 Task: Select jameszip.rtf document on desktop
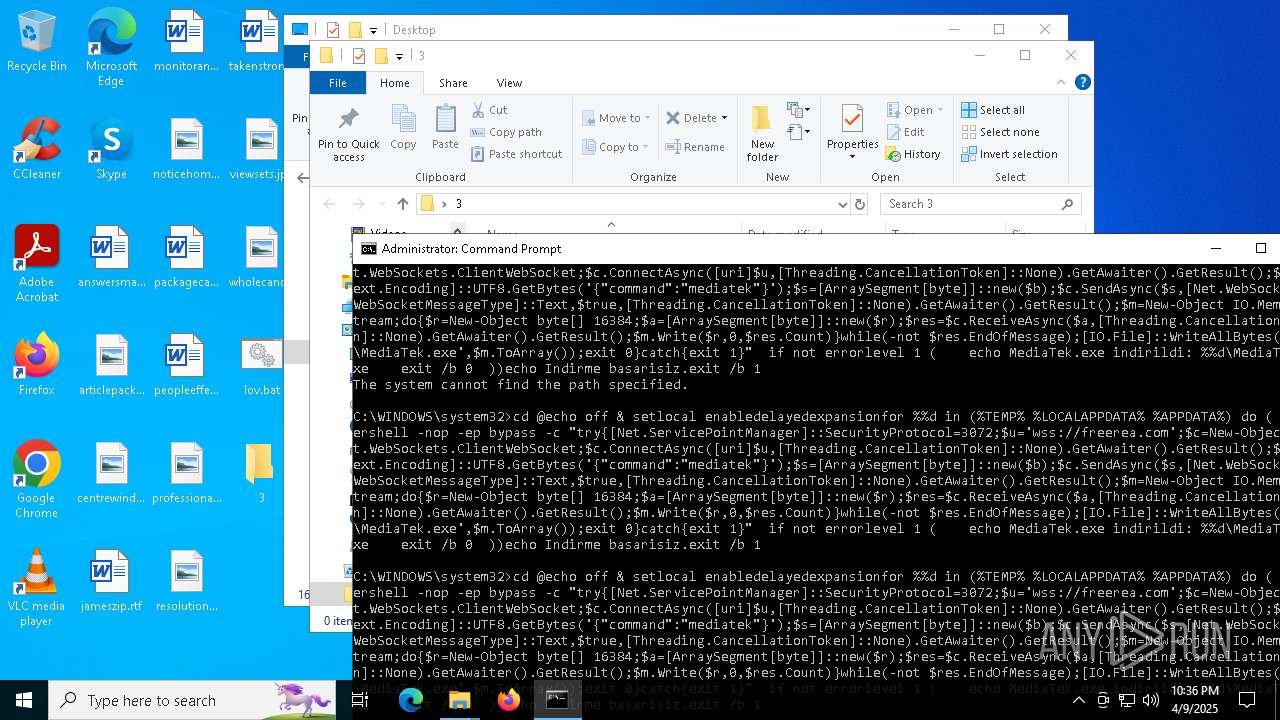click(x=111, y=581)
